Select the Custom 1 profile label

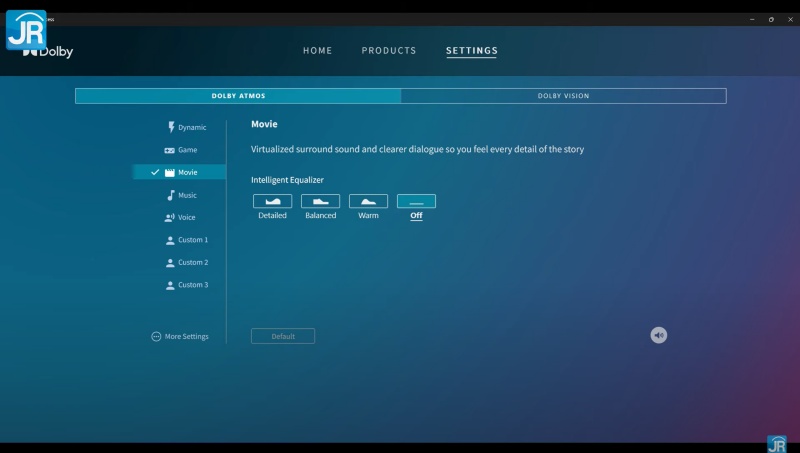point(193,240)
